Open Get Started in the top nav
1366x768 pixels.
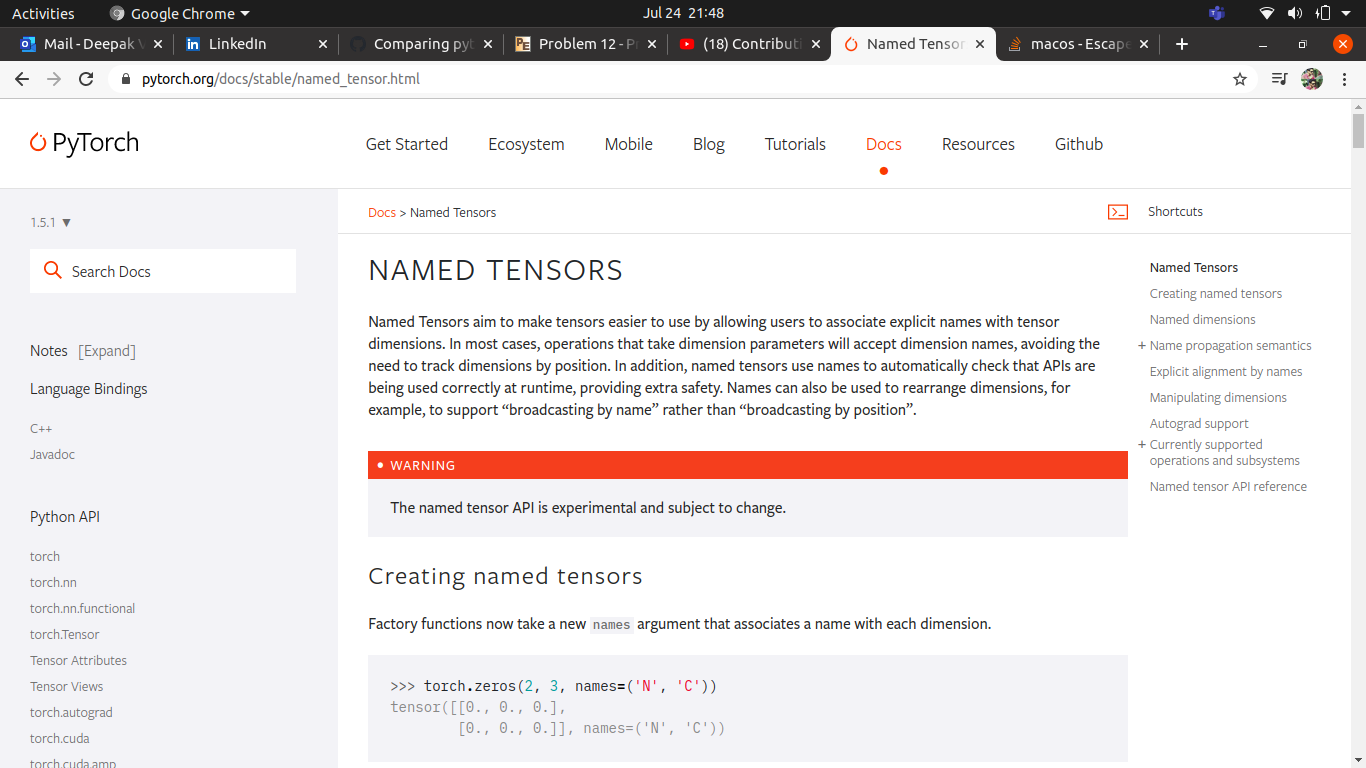point(407,144)
